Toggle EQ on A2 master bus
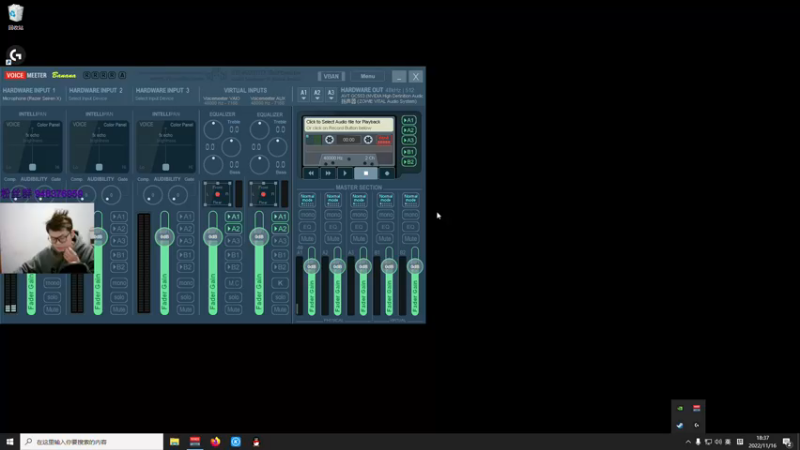800x450 pixels. [x=333, y=227]
